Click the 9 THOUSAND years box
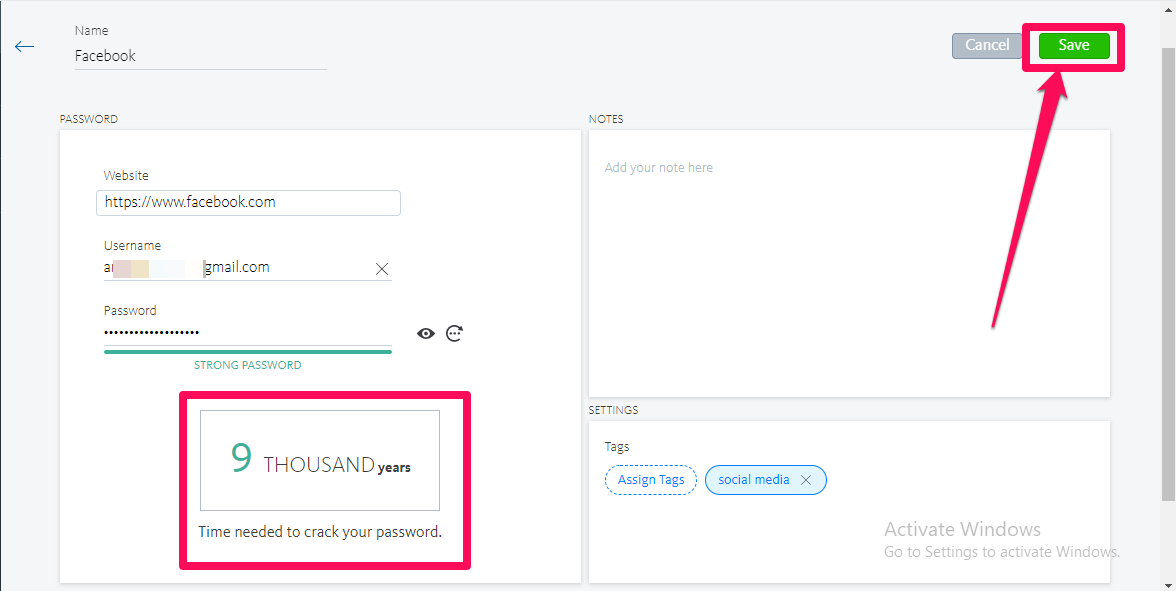Viewport: 1176px width, 591px height. point(320,460)
